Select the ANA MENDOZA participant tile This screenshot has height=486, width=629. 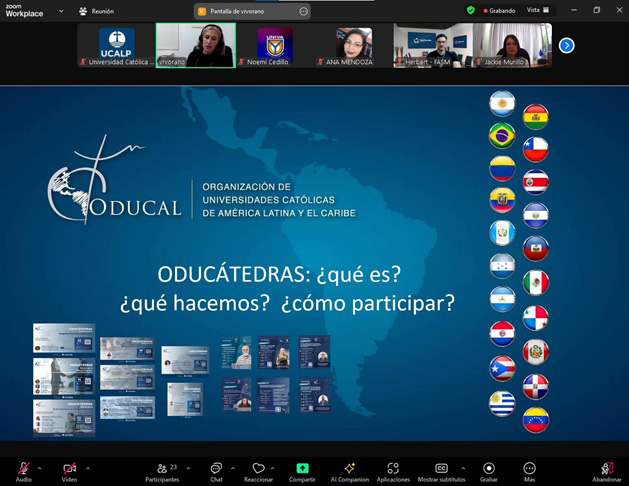(353, 45)
